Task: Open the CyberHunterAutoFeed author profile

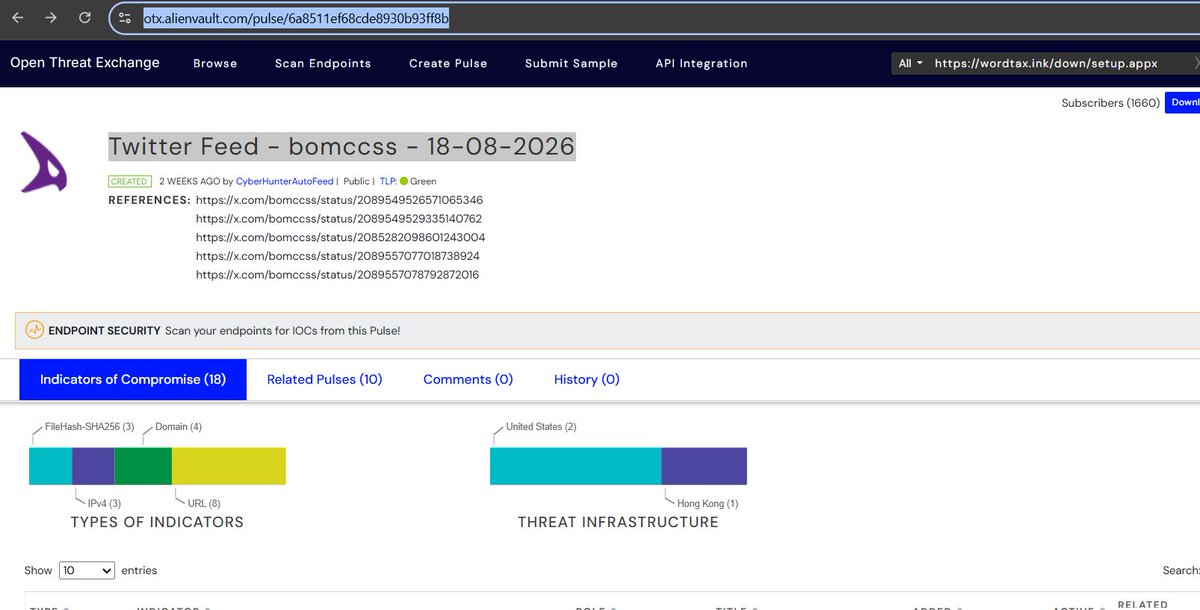Action: pyautogui.click(x=285, y=182)
